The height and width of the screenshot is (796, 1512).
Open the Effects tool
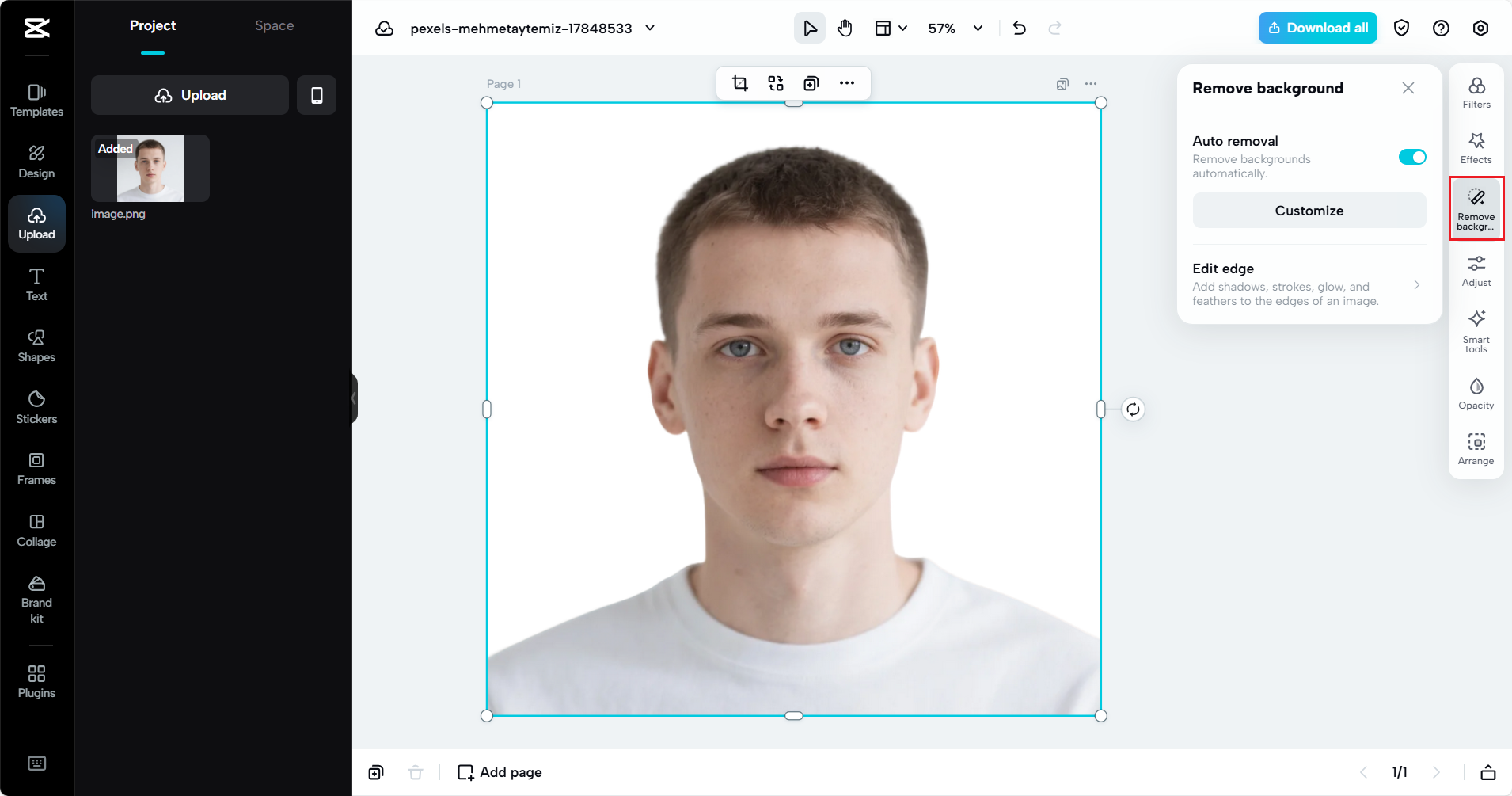click(x=1476, y=148)
